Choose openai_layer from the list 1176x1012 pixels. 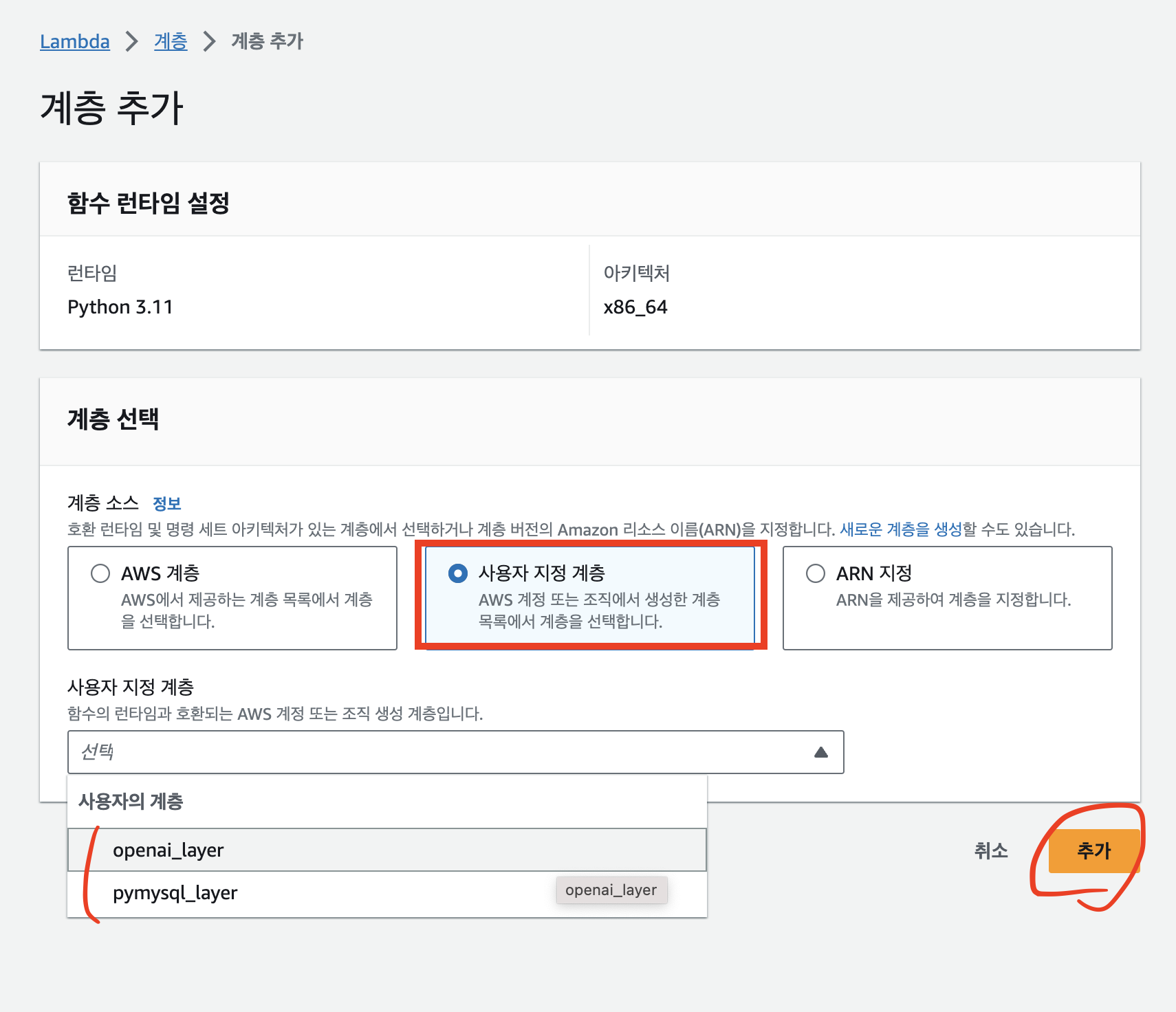pyautogui.click(x=387, y=850)
